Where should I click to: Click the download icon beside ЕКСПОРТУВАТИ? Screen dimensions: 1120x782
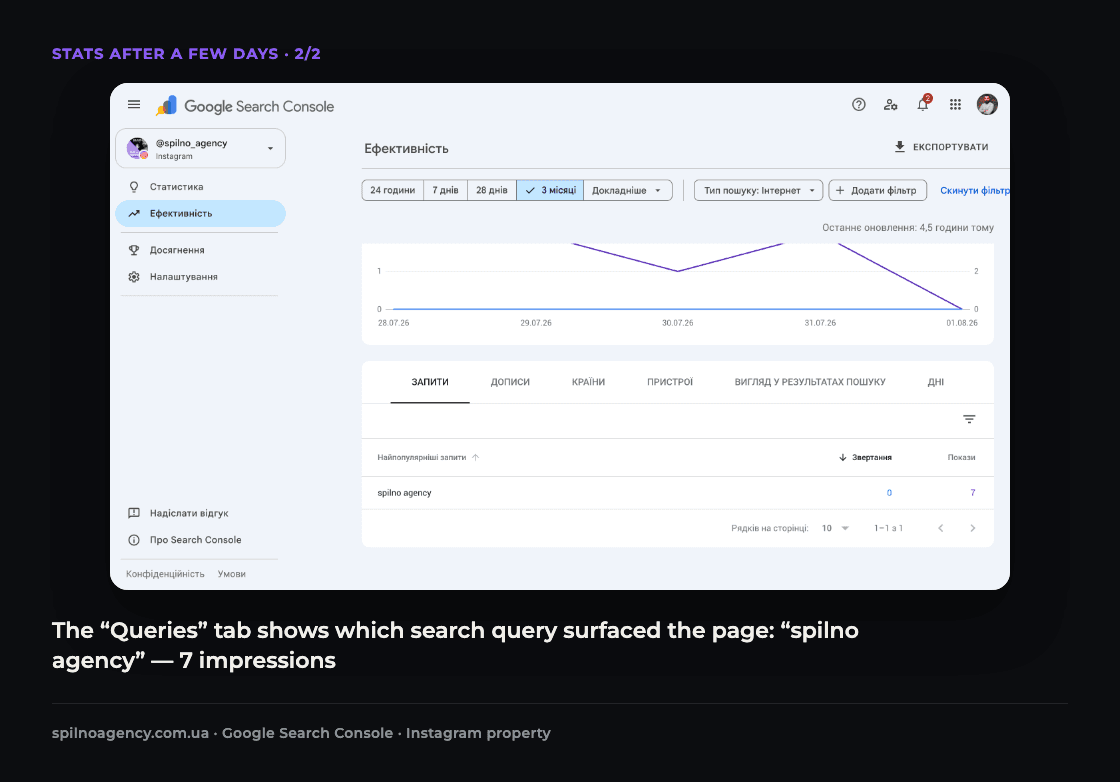click(x=899, y=147)
